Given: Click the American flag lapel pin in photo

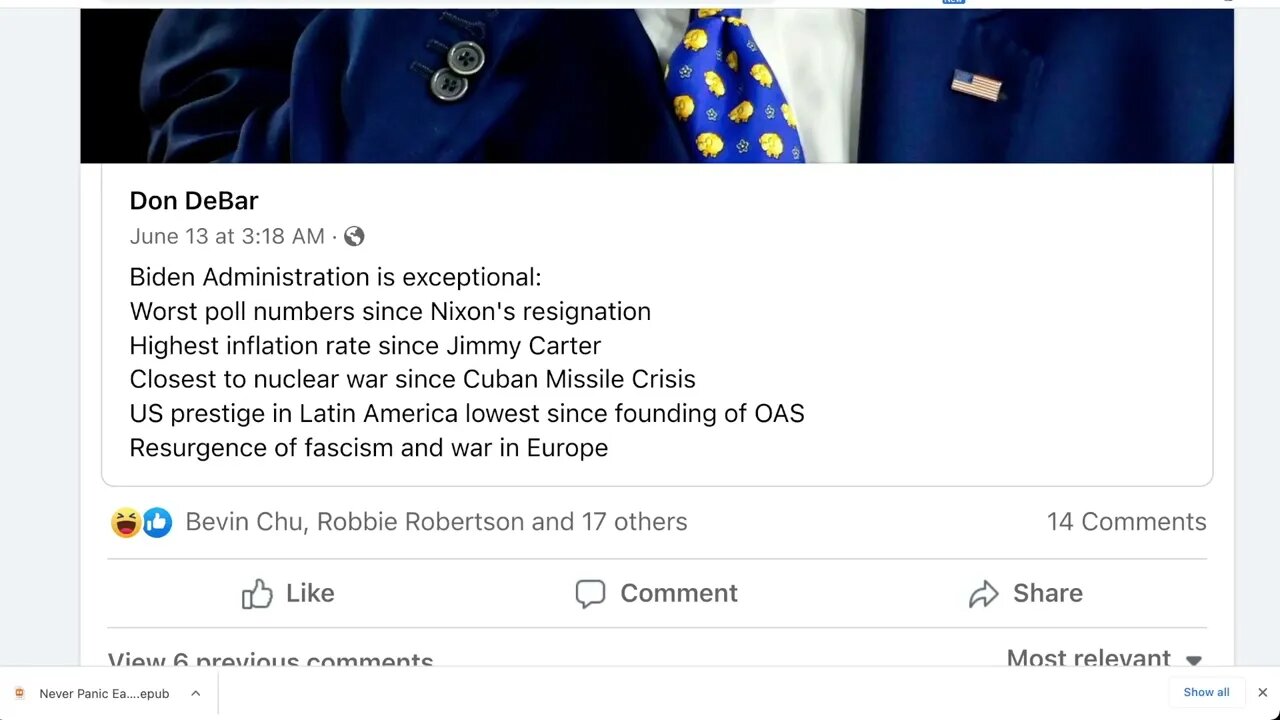Looking at the screenshot, I should (976, 86).
